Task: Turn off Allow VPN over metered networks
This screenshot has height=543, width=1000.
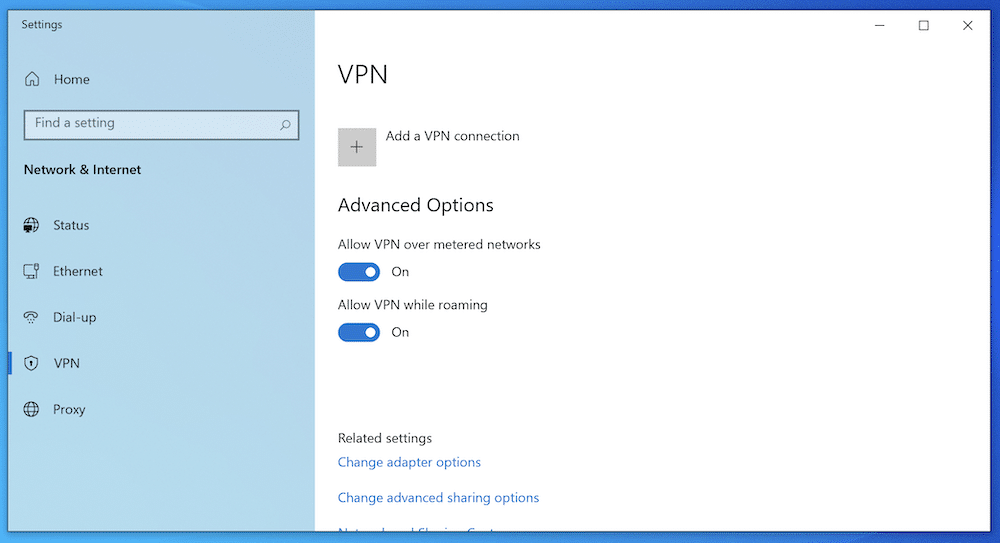Action: tap(359, 272)
